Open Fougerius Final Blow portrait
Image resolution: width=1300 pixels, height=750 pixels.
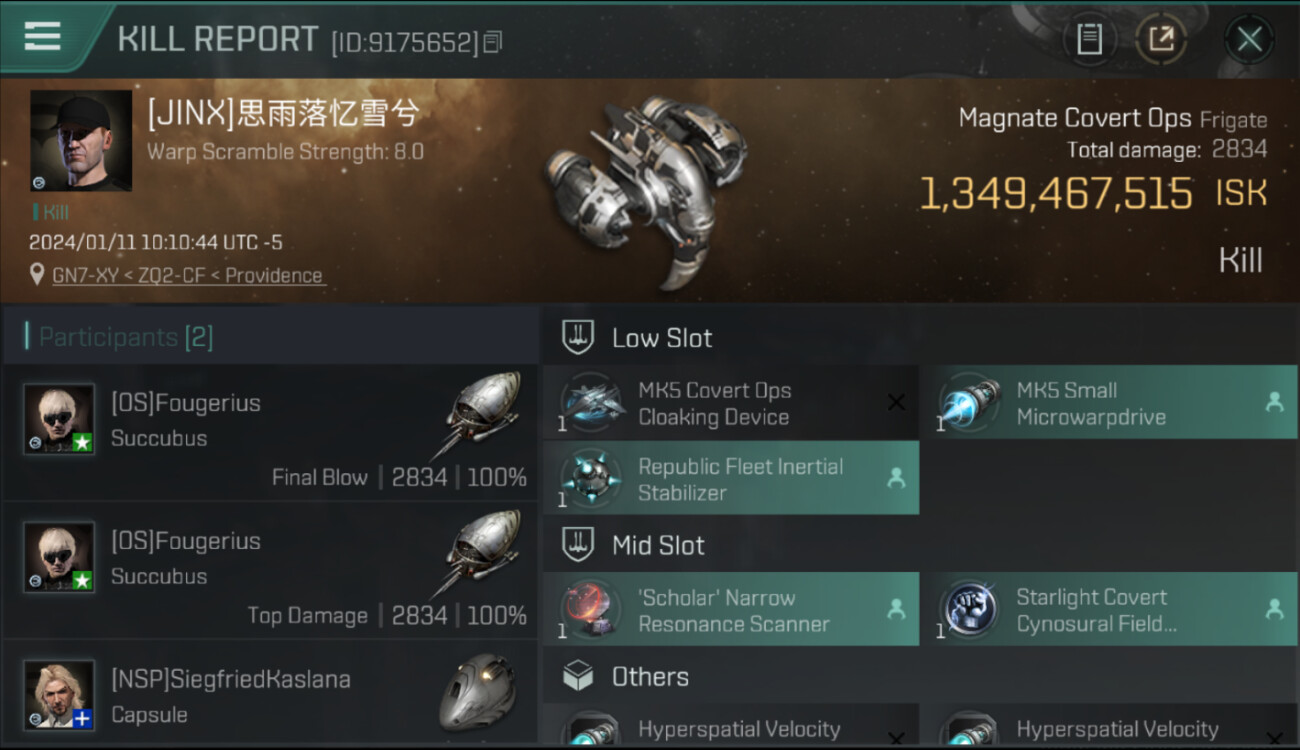[60, 419]
